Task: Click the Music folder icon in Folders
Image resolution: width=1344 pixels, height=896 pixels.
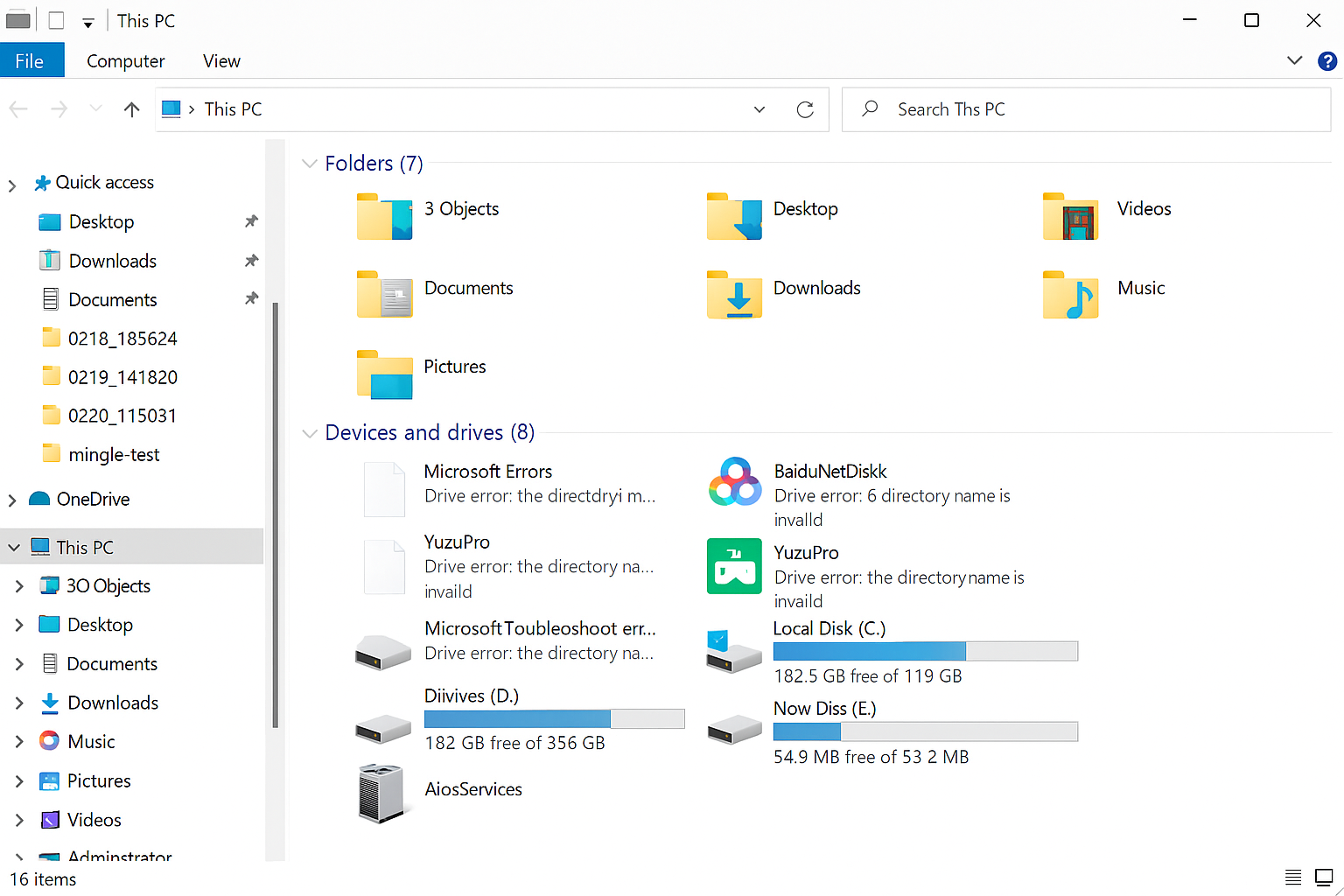Action: tap(1070, 295)
